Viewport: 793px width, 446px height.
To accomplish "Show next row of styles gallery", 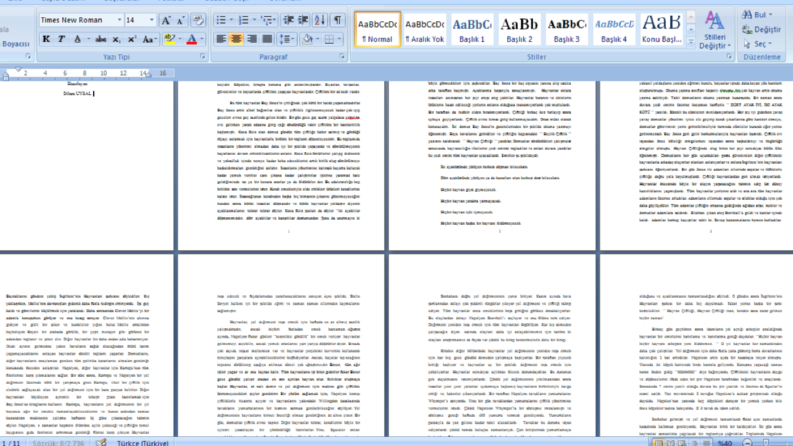I will (691, 29).
